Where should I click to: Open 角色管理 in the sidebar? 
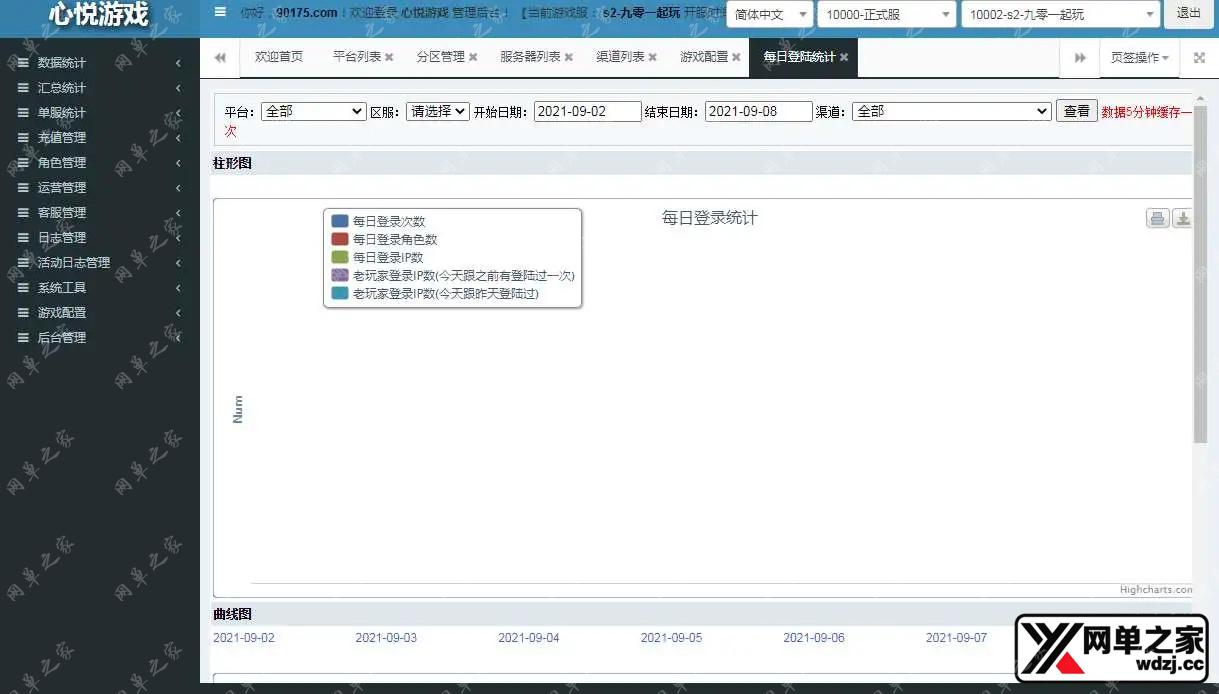coord(100,163)
